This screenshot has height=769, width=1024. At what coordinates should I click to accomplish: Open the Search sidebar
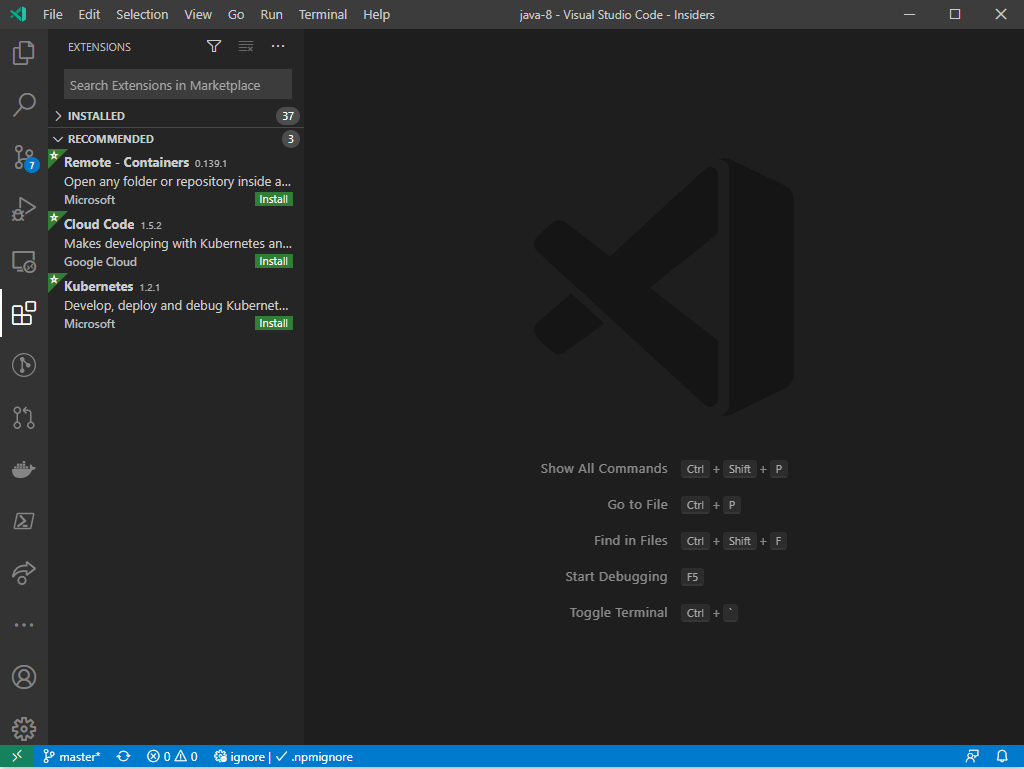pos(23,105)
